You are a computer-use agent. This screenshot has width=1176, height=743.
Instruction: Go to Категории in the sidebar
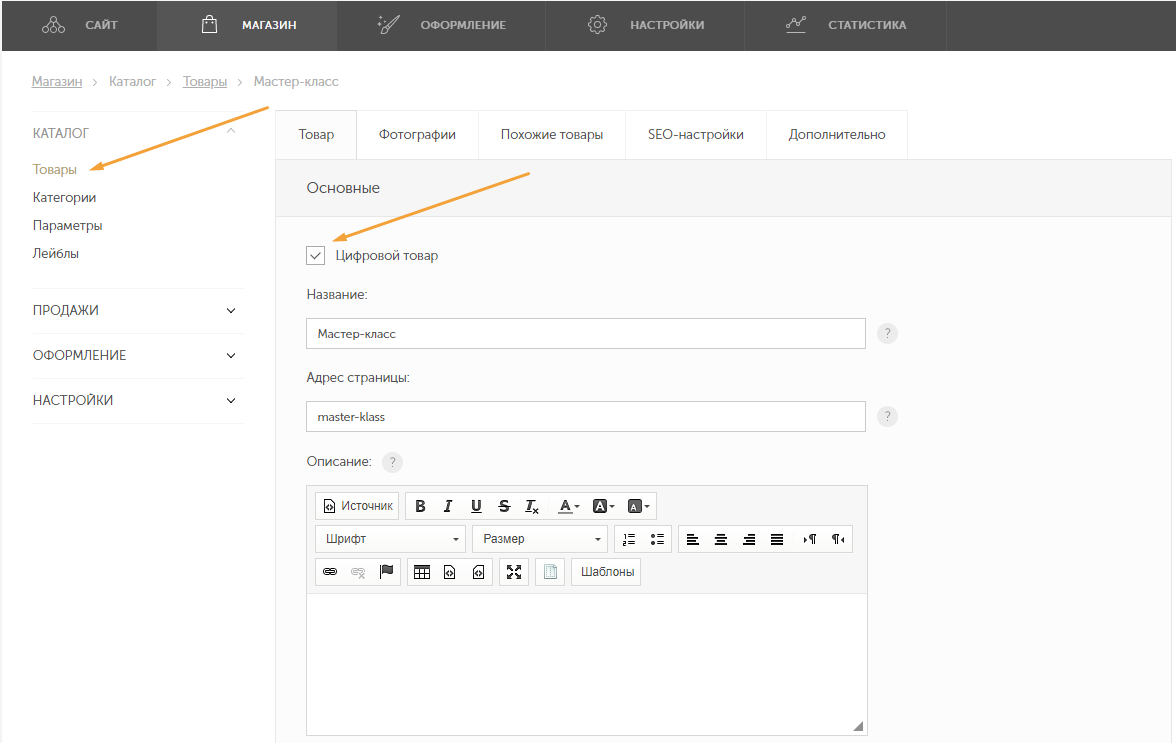click(x=64, y=198)
